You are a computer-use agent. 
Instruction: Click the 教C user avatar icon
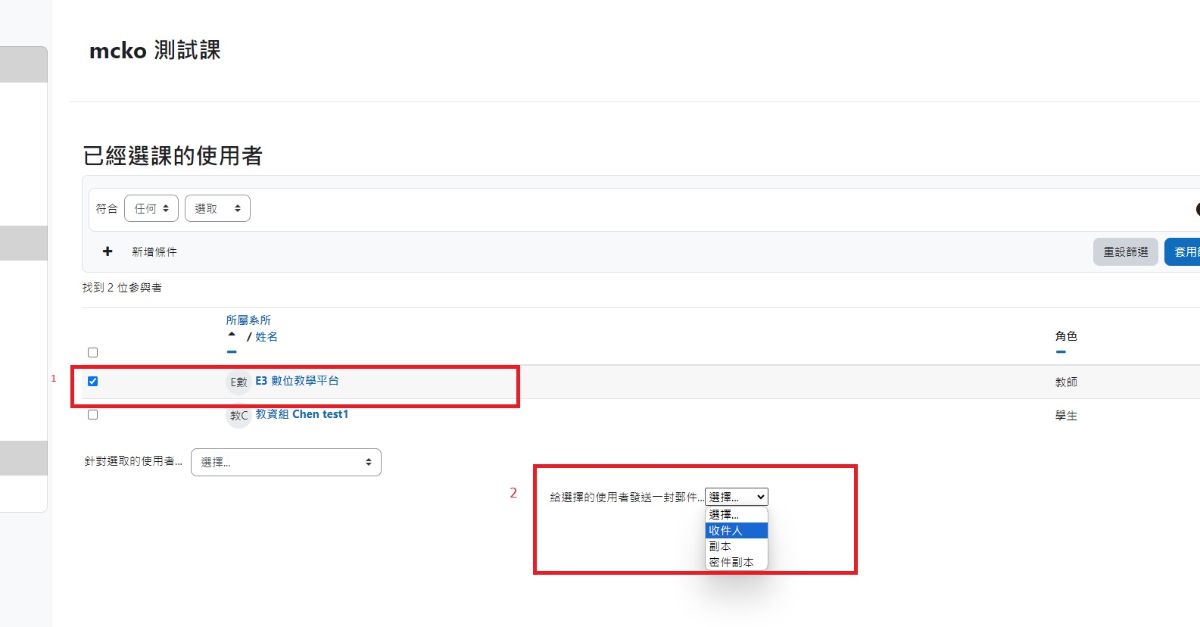(x=238, y=415)
